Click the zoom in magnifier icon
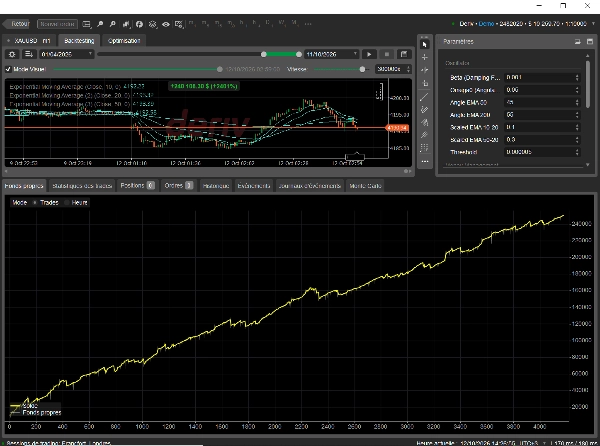This screenshot has height=446, width=600. click(100, 24)
